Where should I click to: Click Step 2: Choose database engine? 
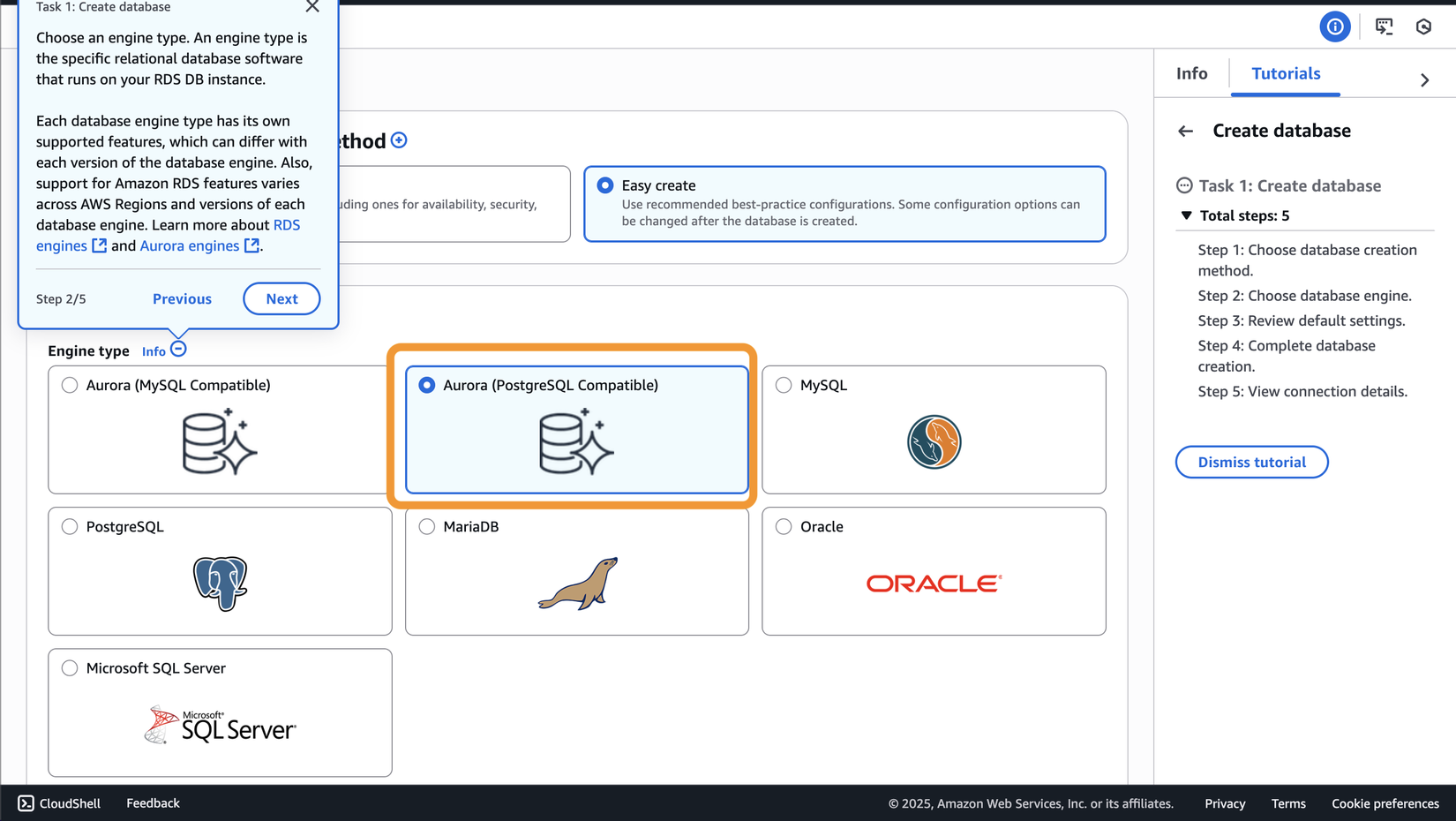1305,296
